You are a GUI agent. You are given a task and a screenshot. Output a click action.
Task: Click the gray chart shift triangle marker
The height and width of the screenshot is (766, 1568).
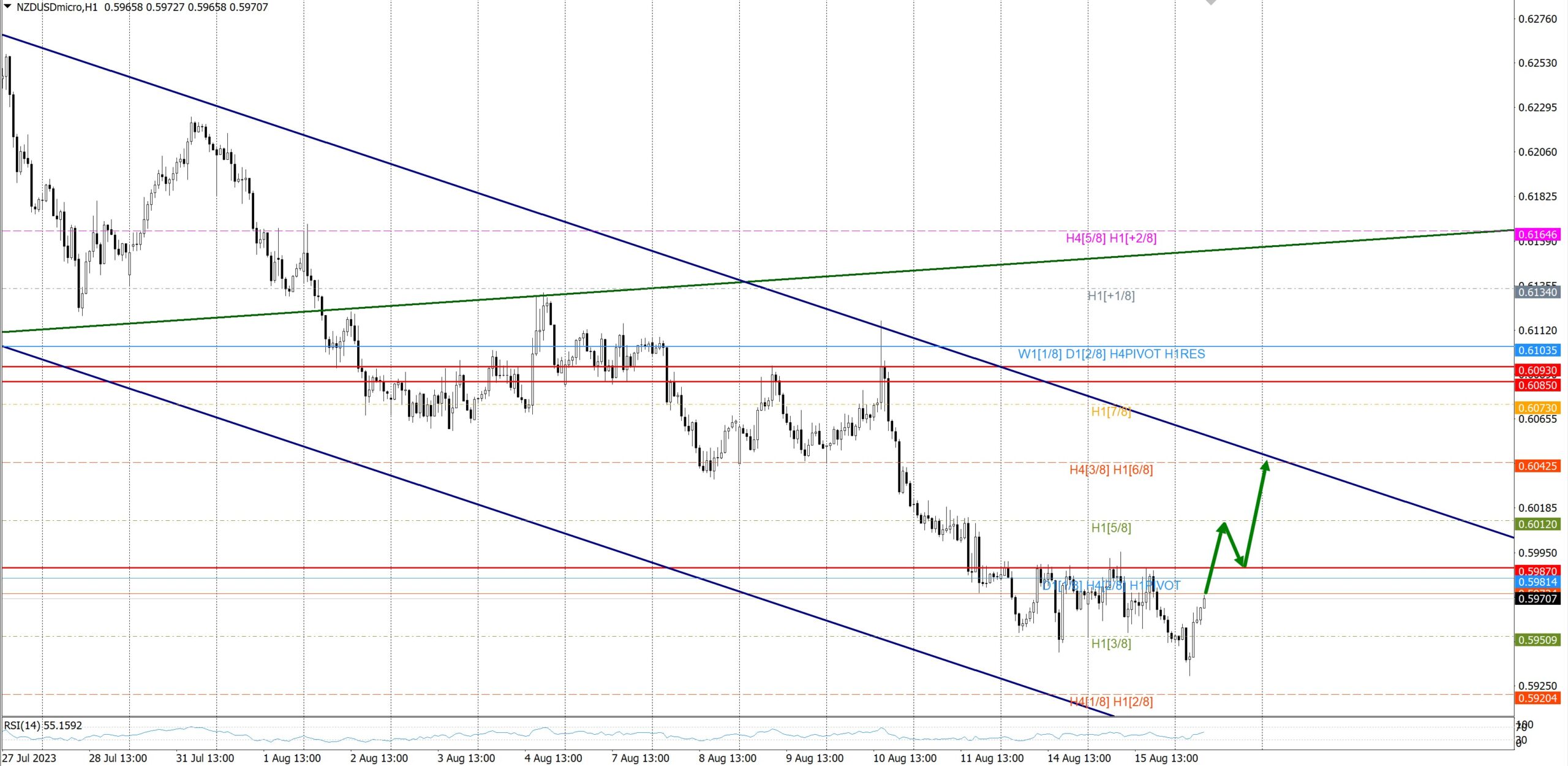coord(1211,2)
